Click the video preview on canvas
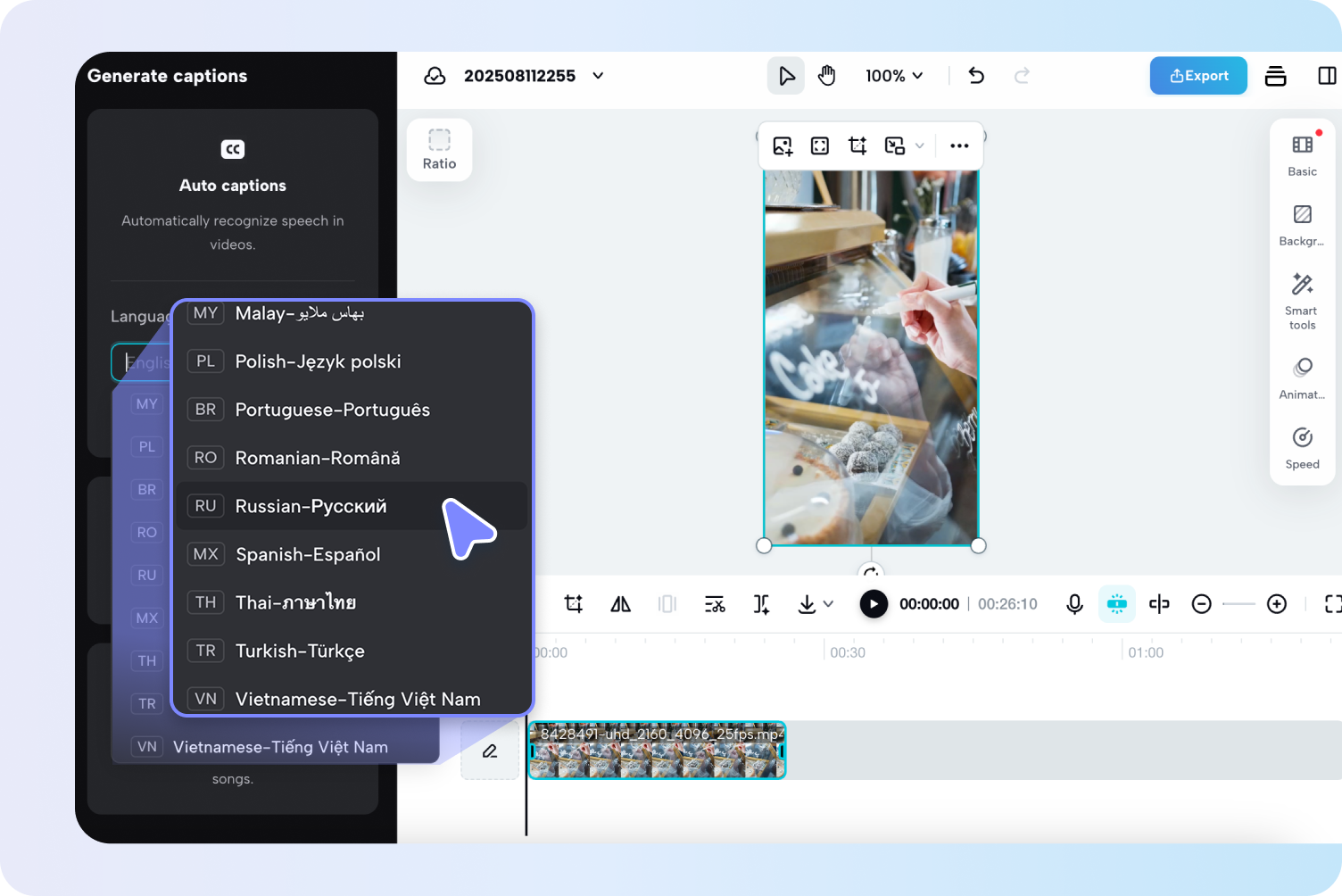The height and width of the screenshot is (896, 1342). [x=871, y=357]
